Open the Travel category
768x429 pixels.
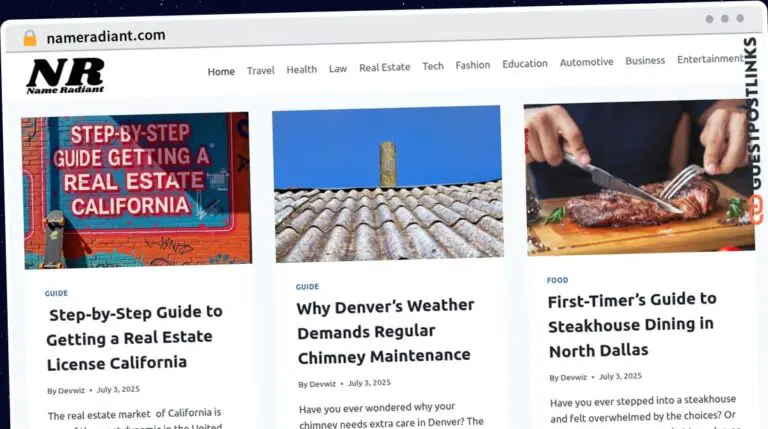[261, 71]
